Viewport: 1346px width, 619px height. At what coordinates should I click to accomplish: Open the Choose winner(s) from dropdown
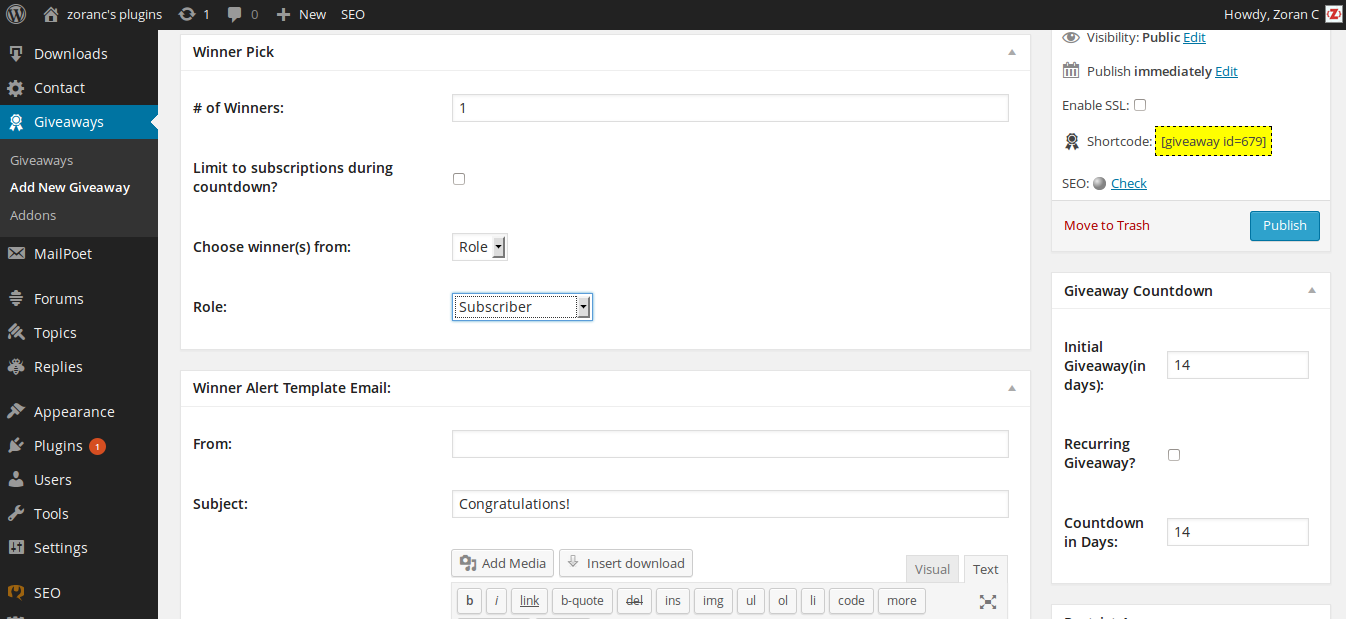pos(480,247)
